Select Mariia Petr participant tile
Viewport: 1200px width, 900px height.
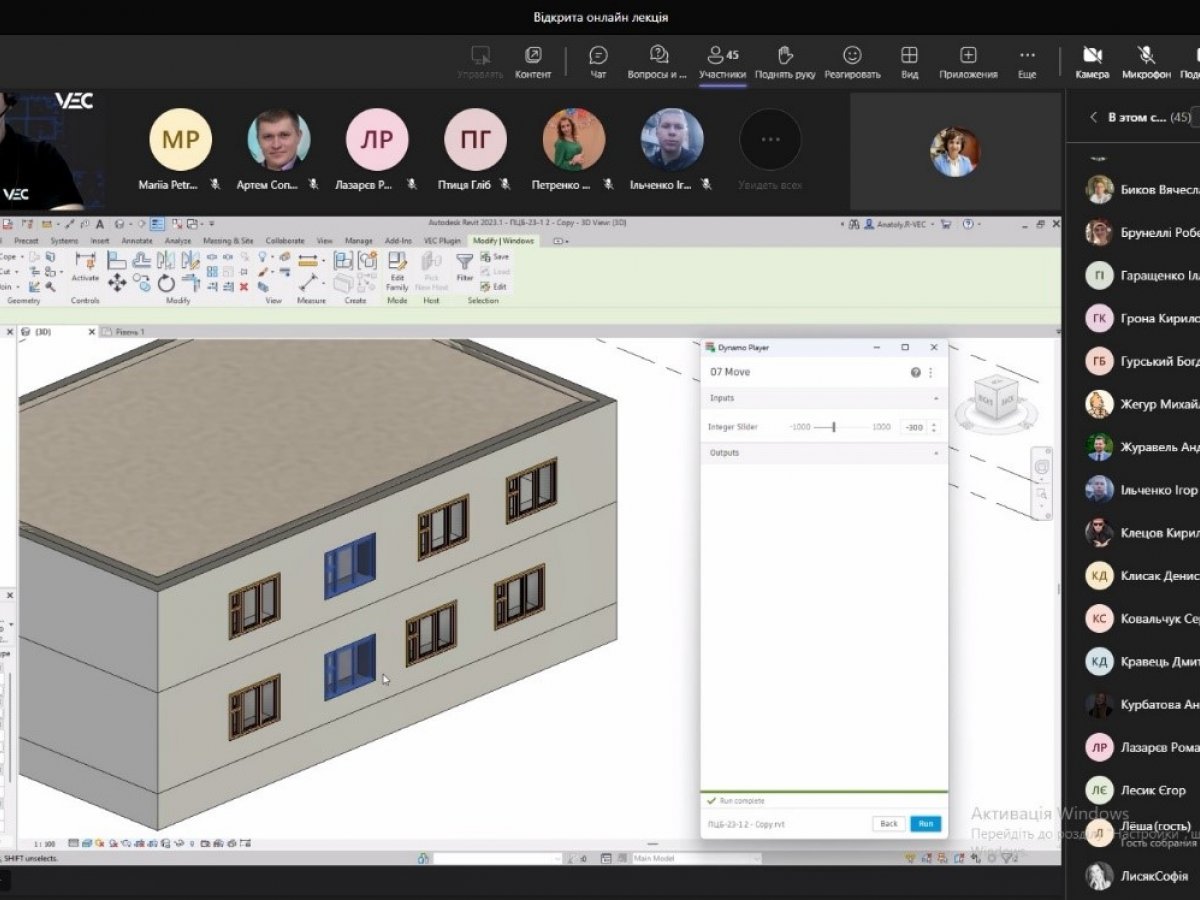pyautogui.click(x=180, y=150)
